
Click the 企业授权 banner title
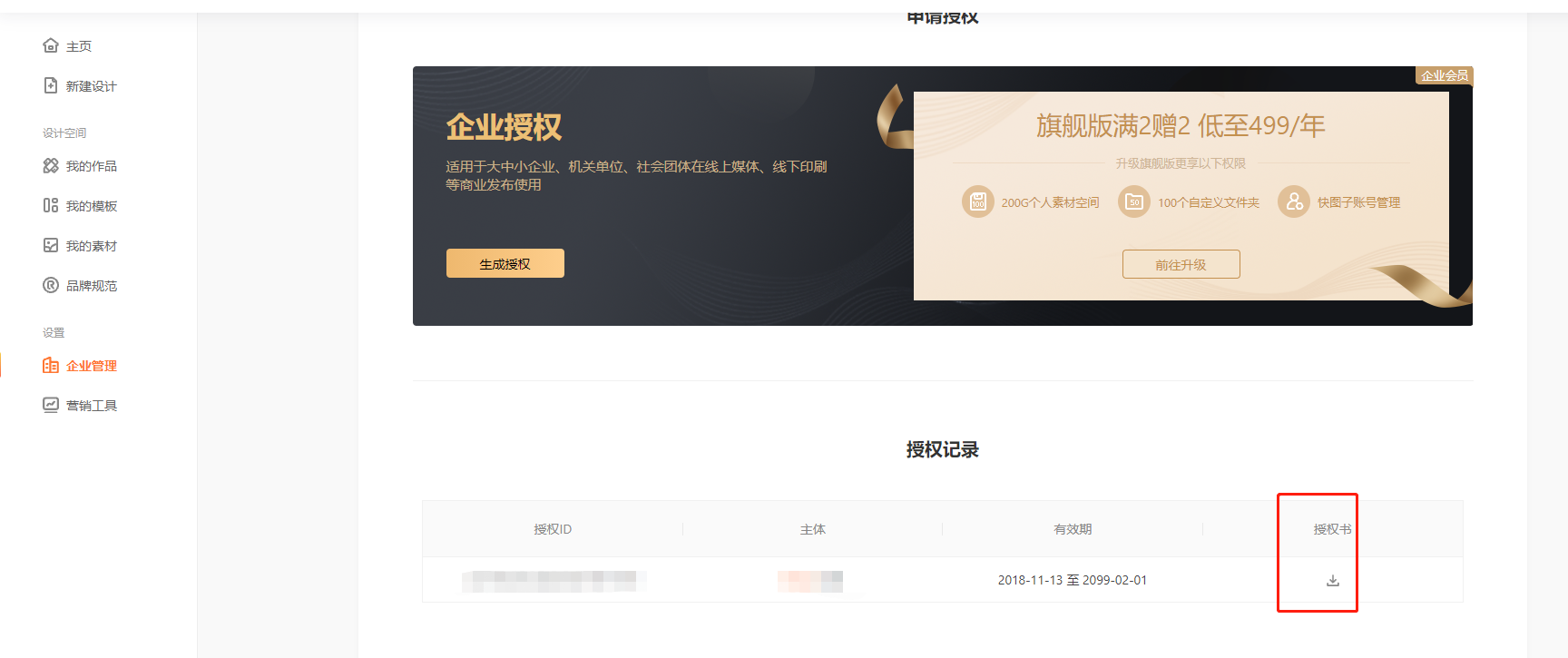[x=504, y=126]
